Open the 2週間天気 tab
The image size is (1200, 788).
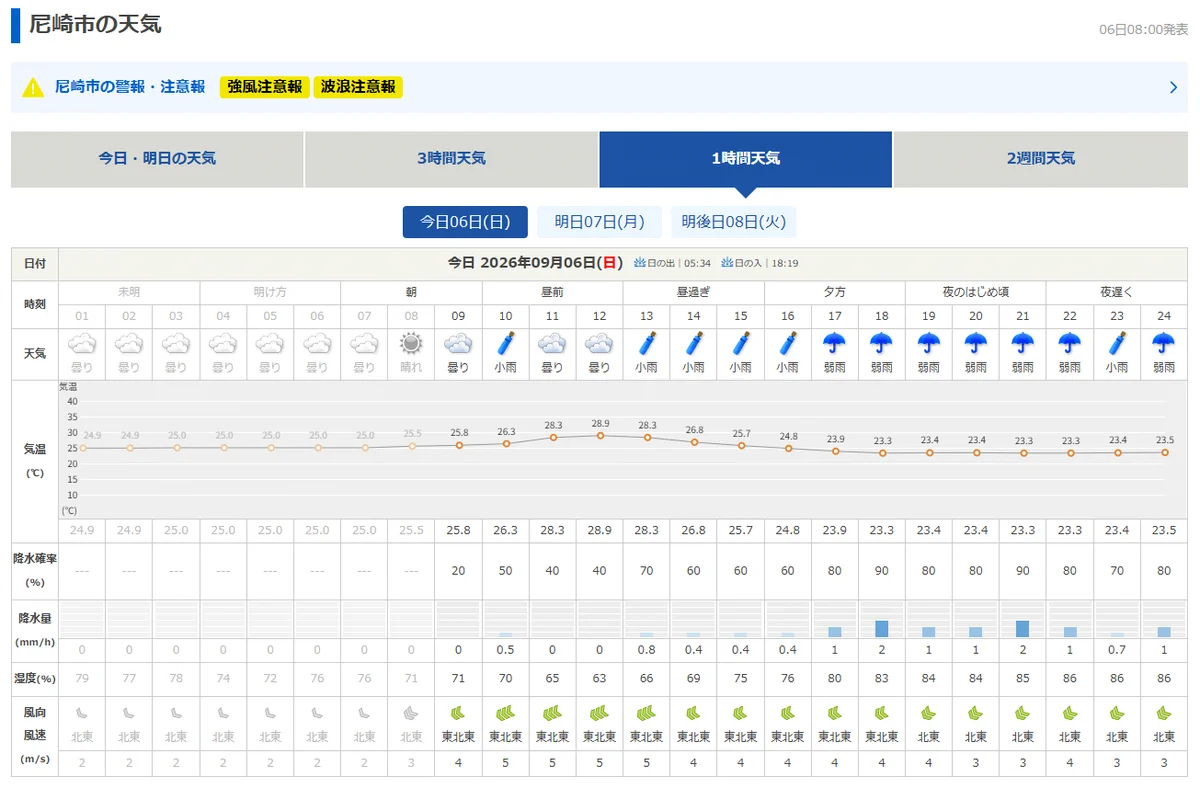(1041, 159)
